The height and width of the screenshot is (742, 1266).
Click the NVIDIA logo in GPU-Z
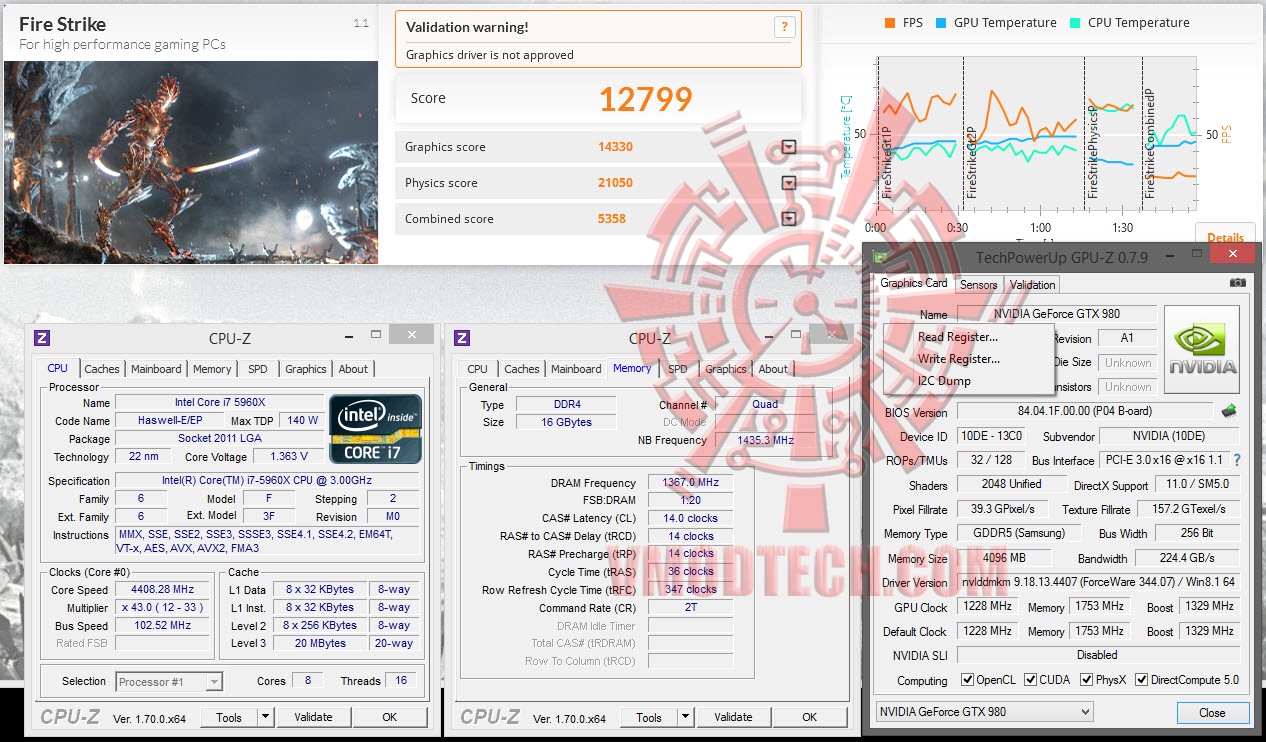[x=1201, y=349]
